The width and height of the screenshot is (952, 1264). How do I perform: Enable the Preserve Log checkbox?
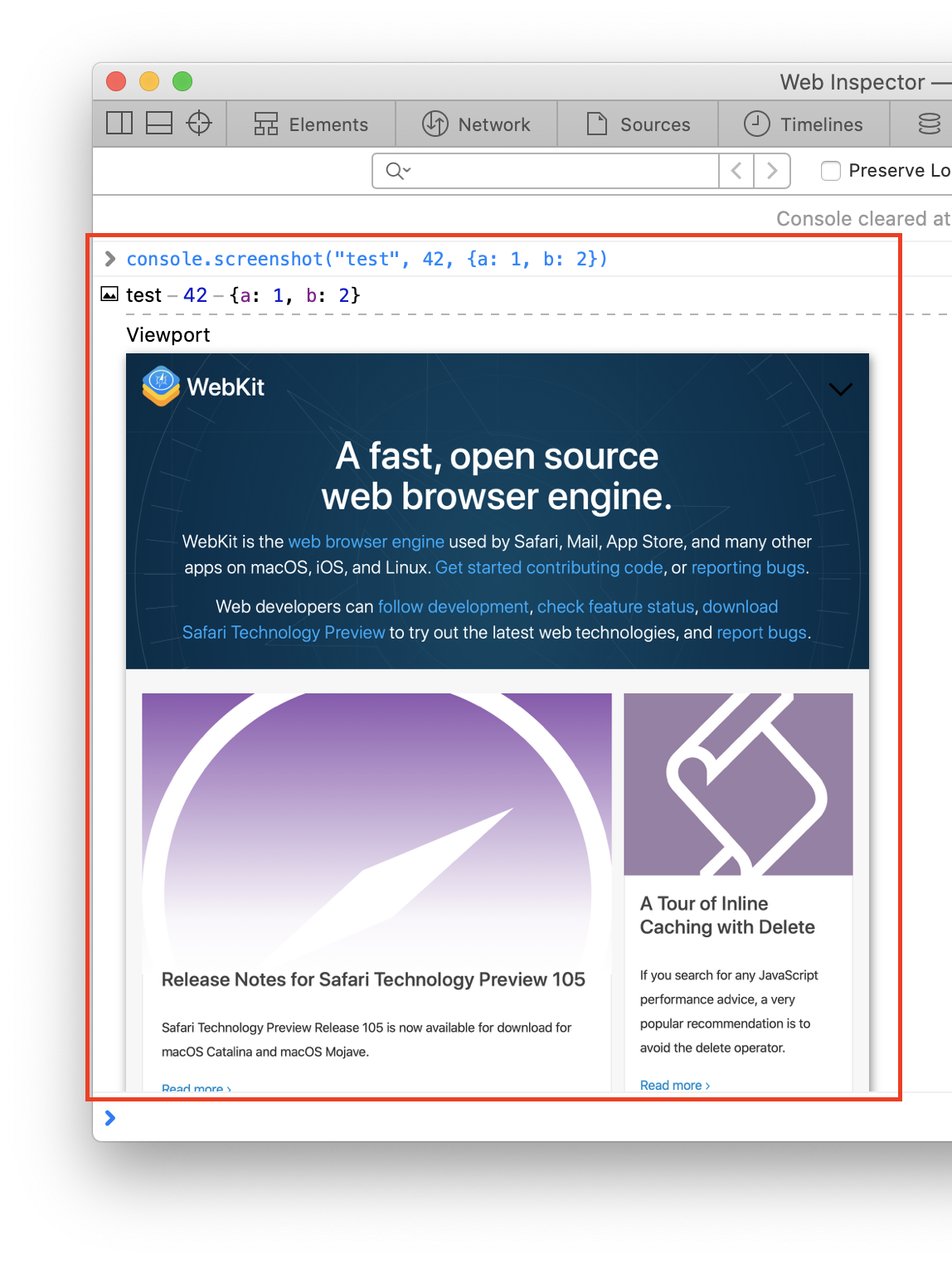(x=830, y=171)
